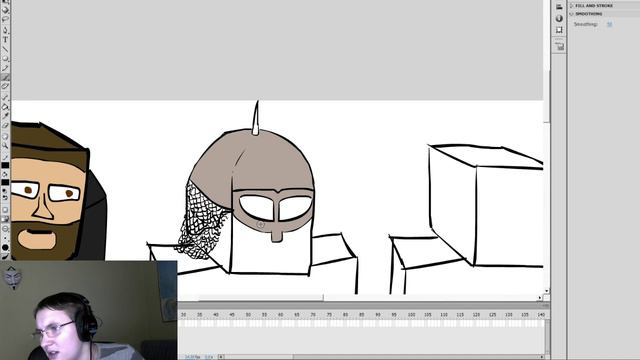Select the Pen tool
640x360 pixels.
[5, 30]
